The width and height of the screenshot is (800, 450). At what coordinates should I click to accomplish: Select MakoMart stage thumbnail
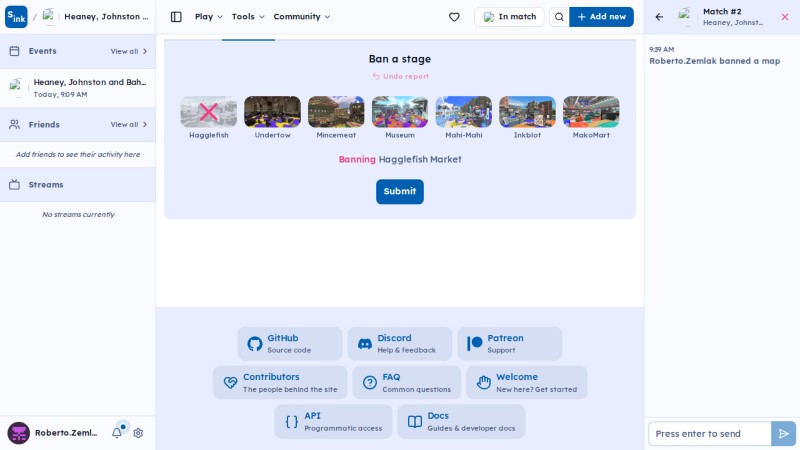[x=591, y=112]
